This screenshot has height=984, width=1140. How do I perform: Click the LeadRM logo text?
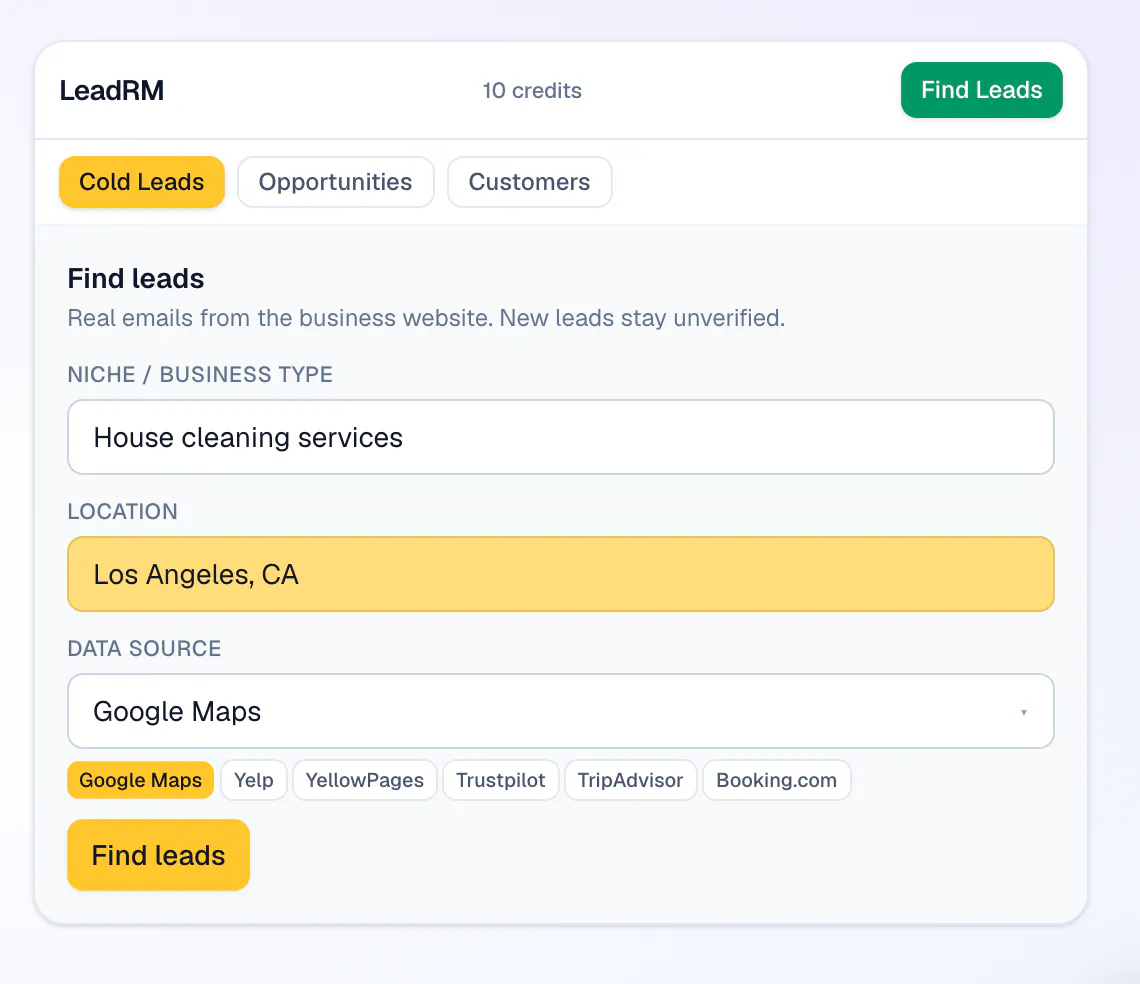click(112, 91)
